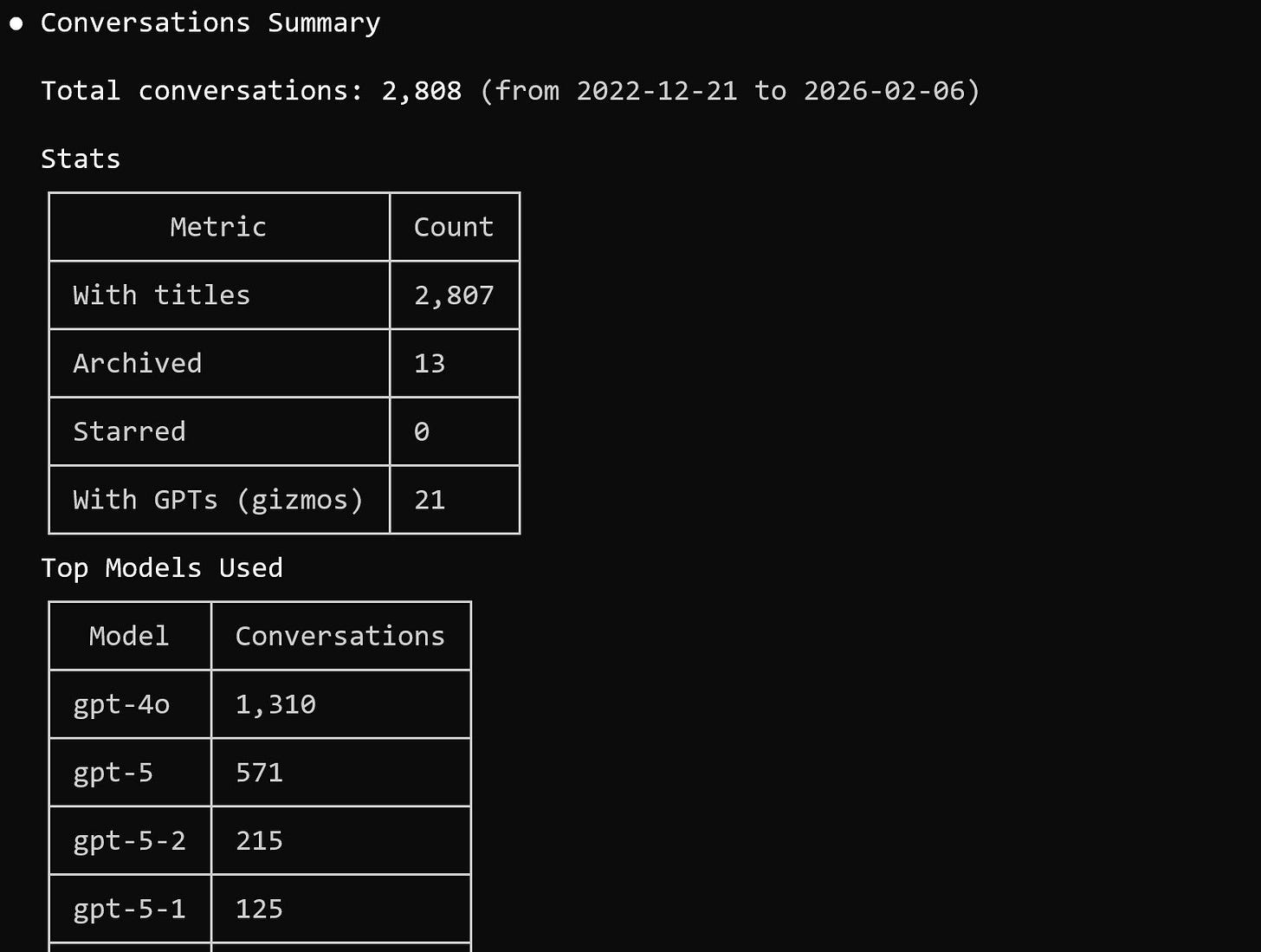Viewport: 1261px width, 952px height.
Task: Click the Conversations column header
Action: [x=339, y=635]
